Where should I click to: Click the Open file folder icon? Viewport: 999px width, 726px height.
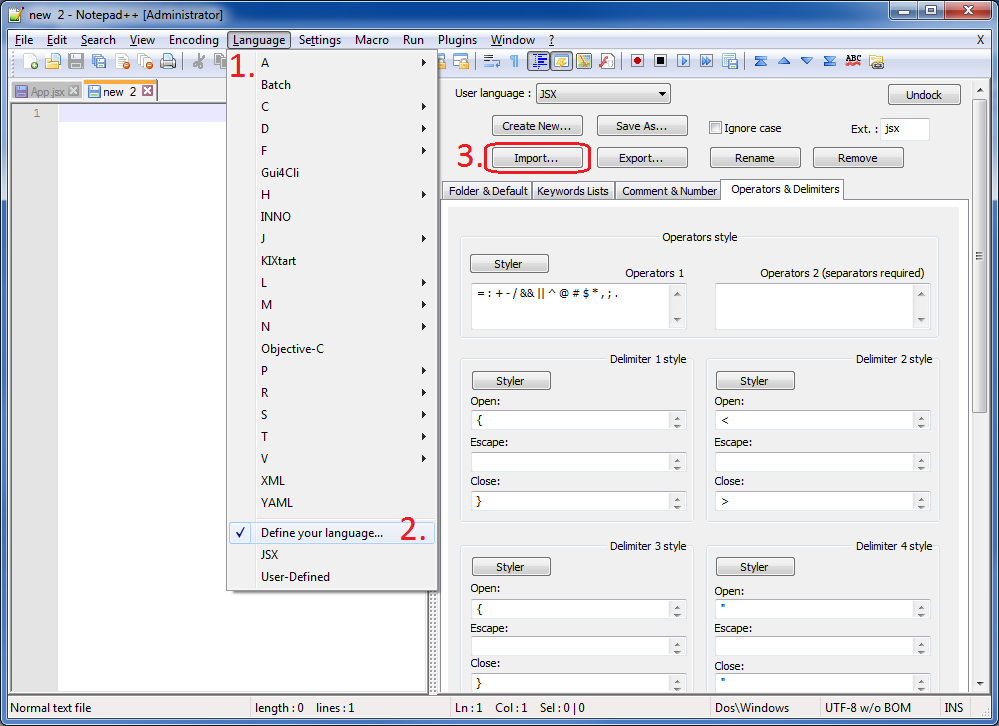point(53,61)
